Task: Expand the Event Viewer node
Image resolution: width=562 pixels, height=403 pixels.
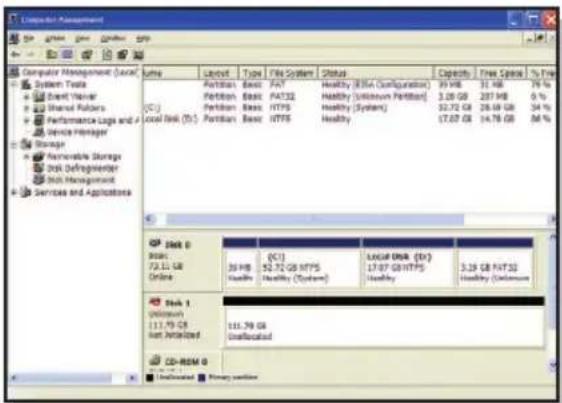Action: point(27,97)
